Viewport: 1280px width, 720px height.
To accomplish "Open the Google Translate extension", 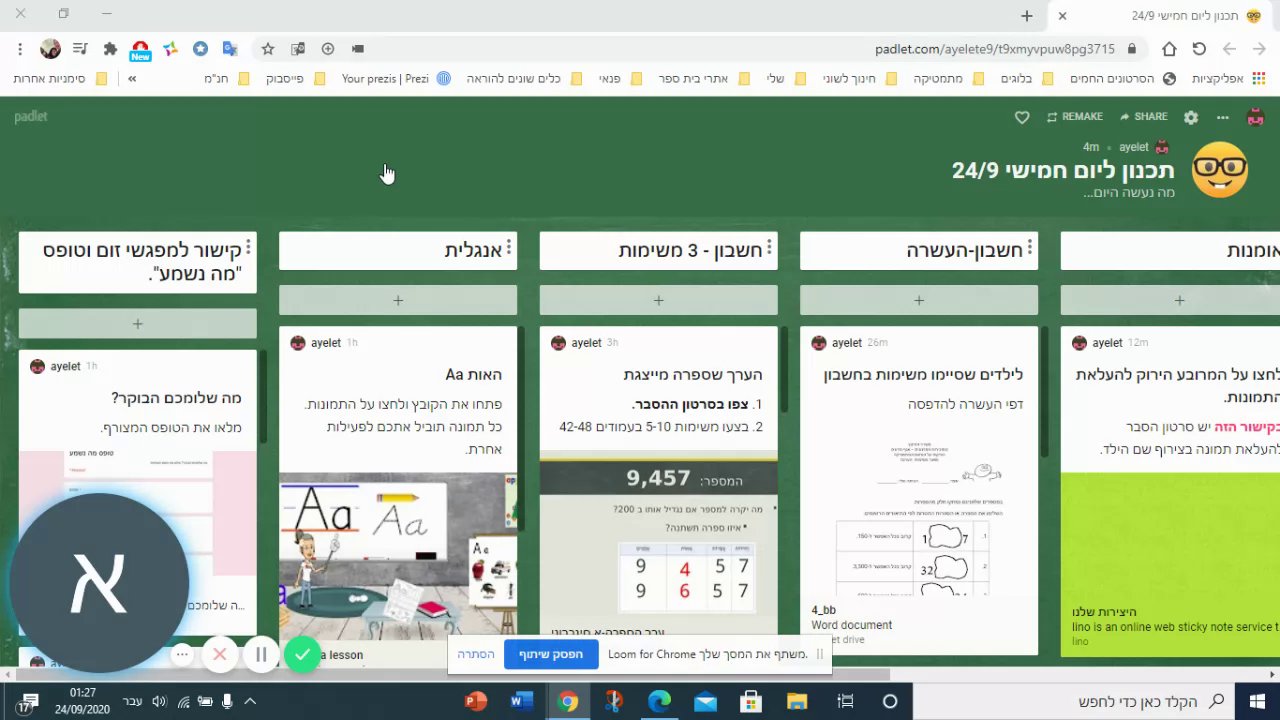I will [x=230, y=48].
